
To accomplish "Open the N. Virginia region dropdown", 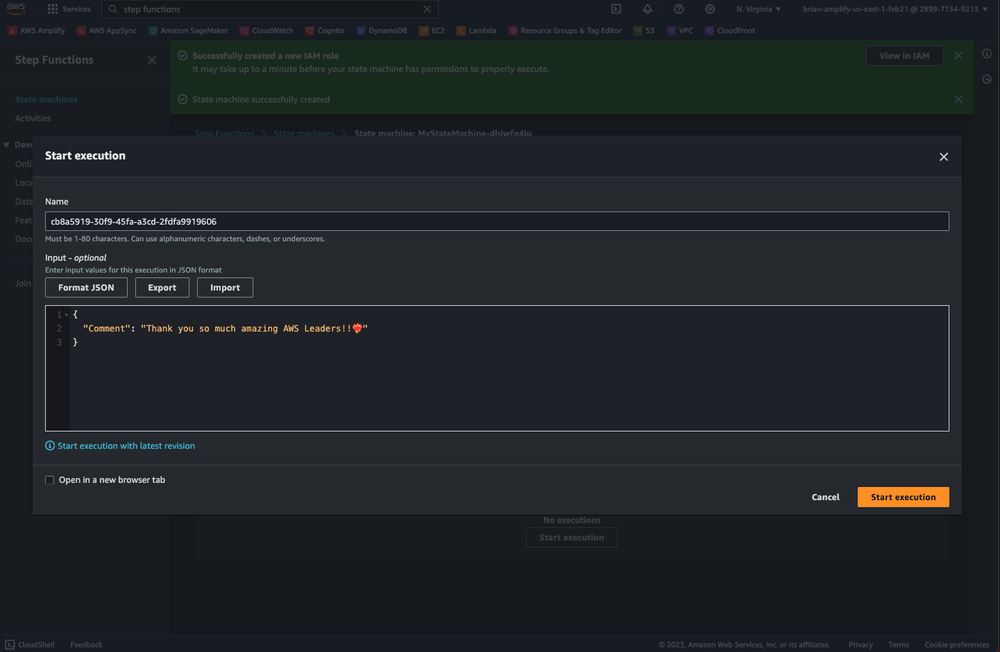I will [758, 9].
